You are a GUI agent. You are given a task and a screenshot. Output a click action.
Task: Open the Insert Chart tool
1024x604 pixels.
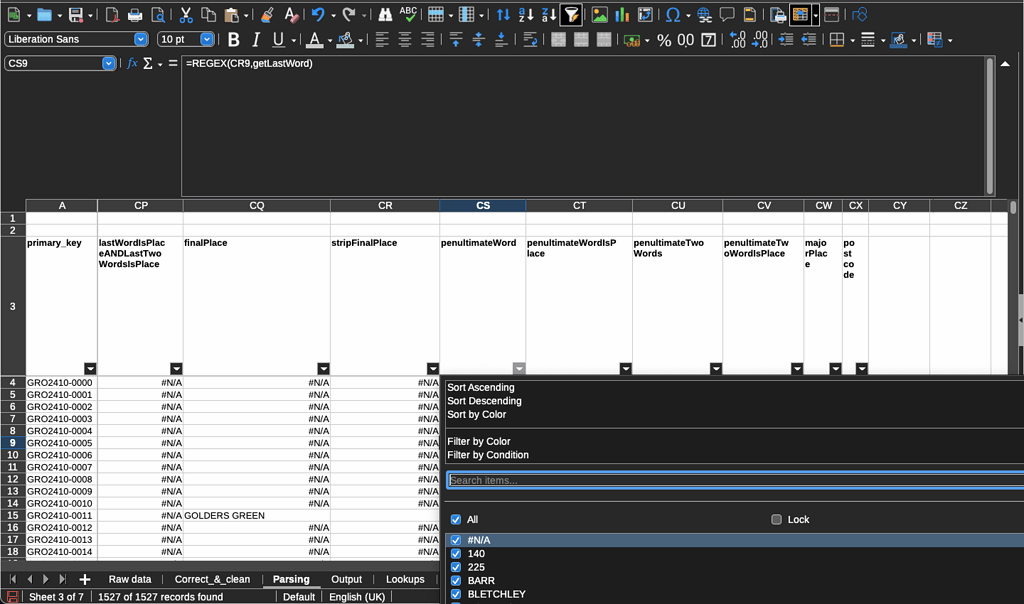point(621,14)
